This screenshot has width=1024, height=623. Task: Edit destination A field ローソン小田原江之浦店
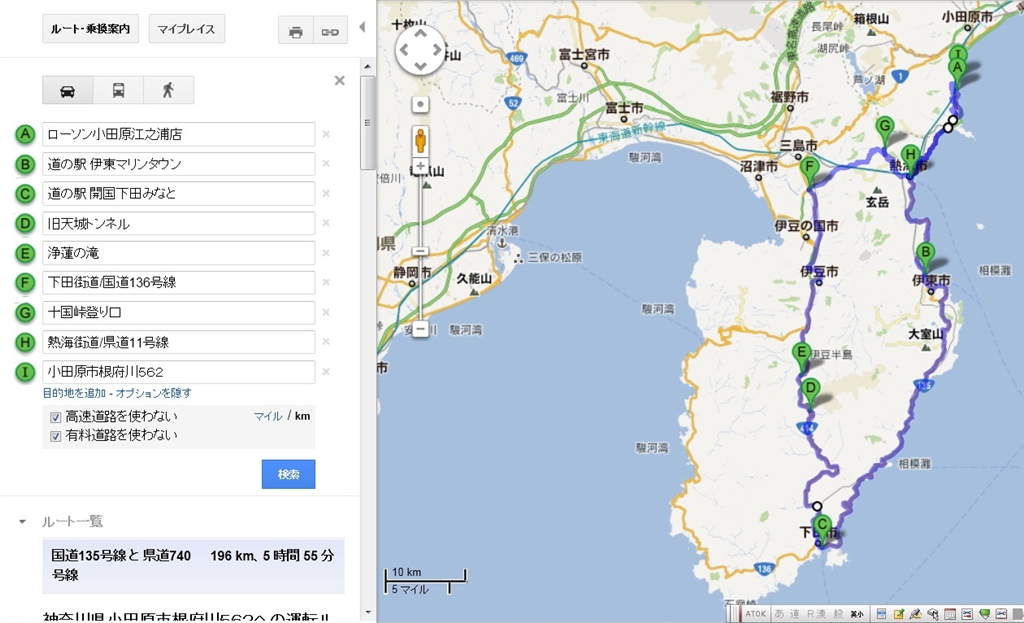(x=179, y=135)
